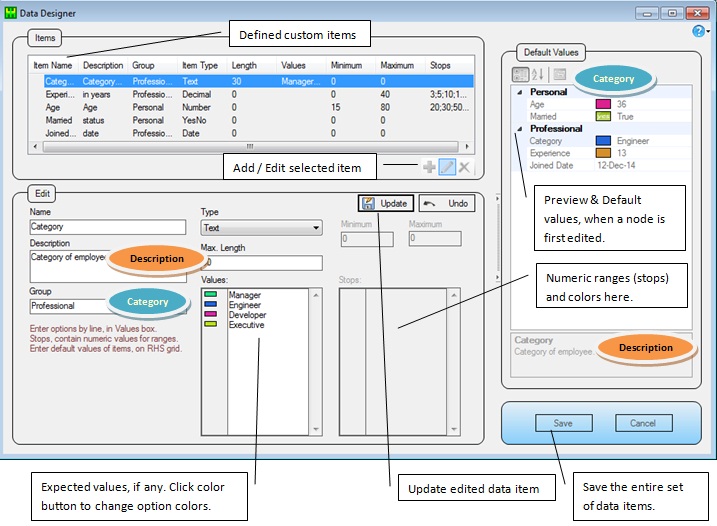Viewport: 717px width, 526px height.
Task: Collapse the Personal group node
Action: (520, 92)
